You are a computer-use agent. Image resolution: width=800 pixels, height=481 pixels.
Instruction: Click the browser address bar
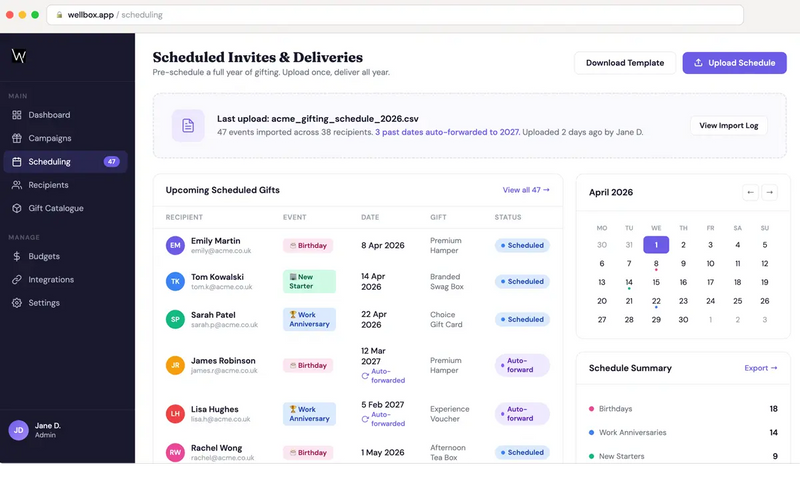pos(395,15)
